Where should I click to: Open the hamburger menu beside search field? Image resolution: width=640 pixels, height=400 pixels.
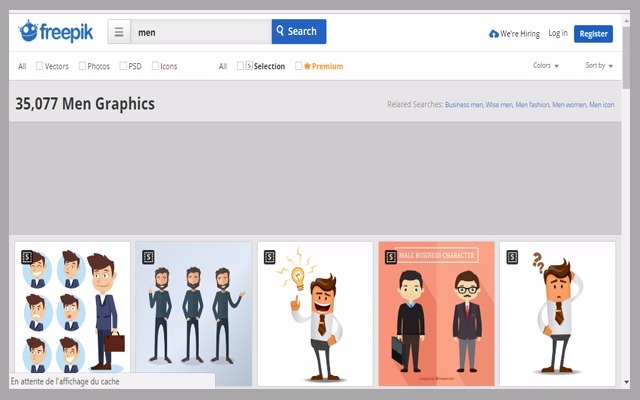[119, 32]
